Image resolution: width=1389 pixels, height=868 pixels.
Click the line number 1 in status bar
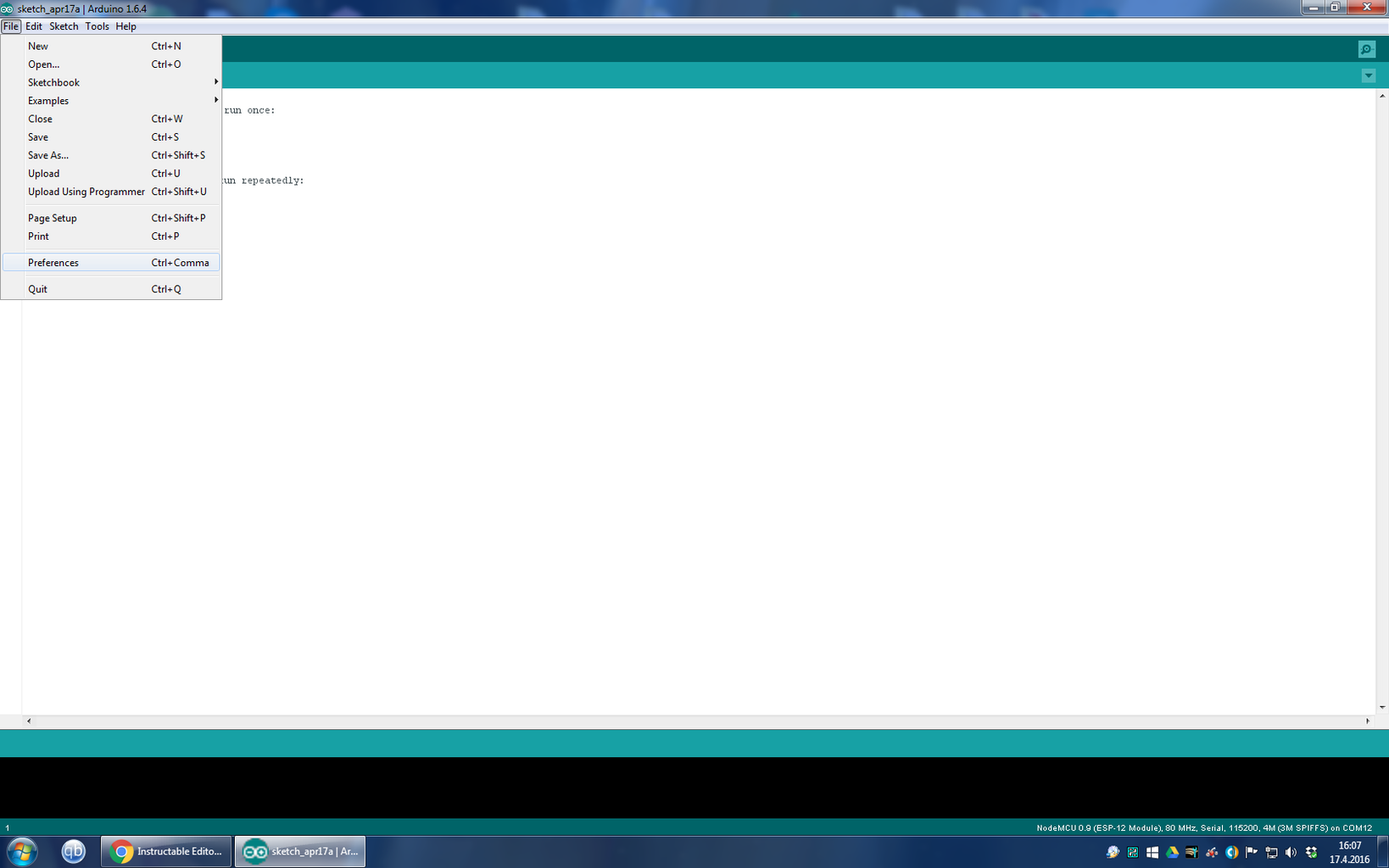[8, 828]
